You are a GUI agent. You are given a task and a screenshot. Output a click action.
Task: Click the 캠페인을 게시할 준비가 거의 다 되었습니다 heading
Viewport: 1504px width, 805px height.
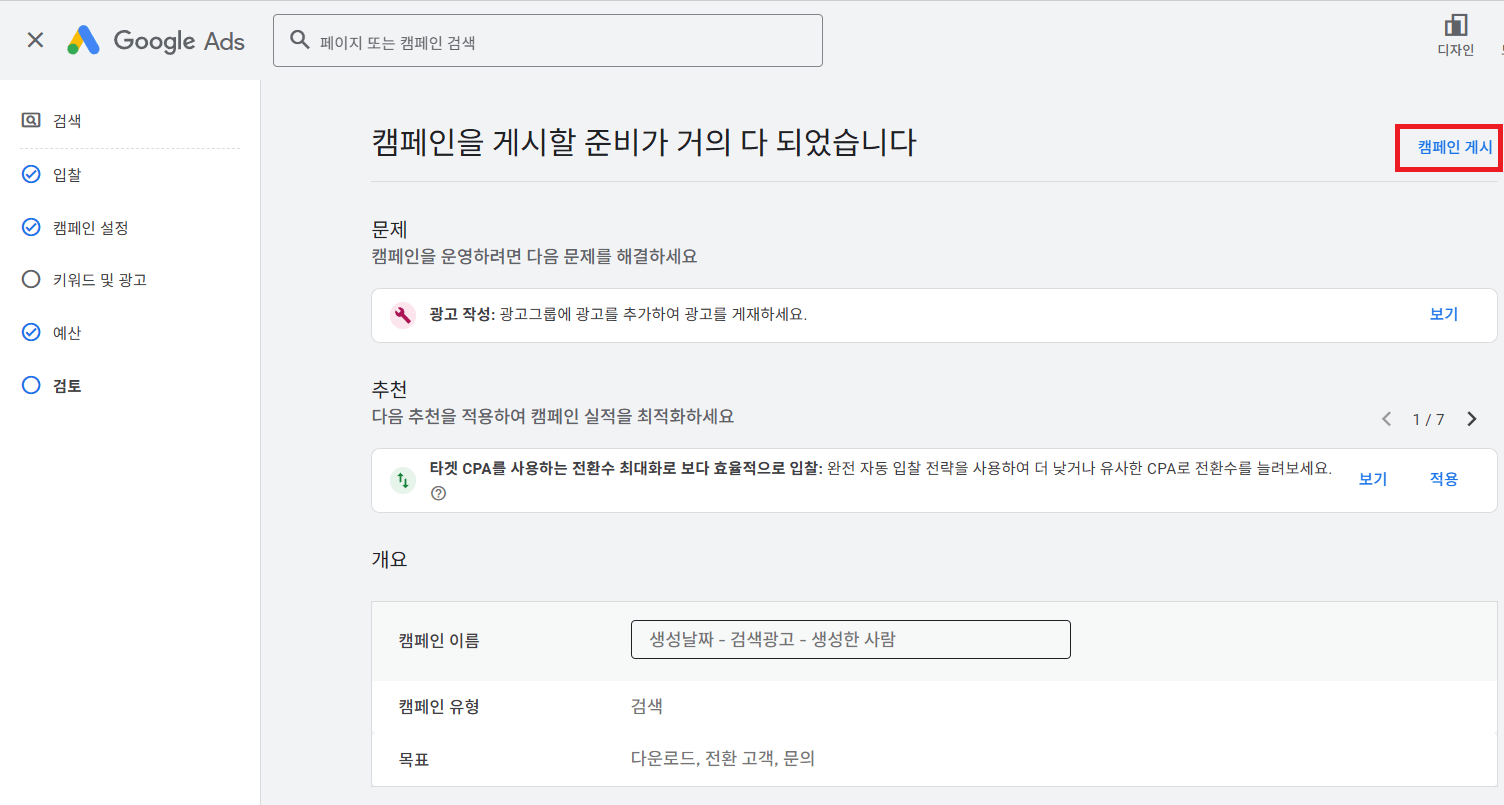tap(643, 143)
